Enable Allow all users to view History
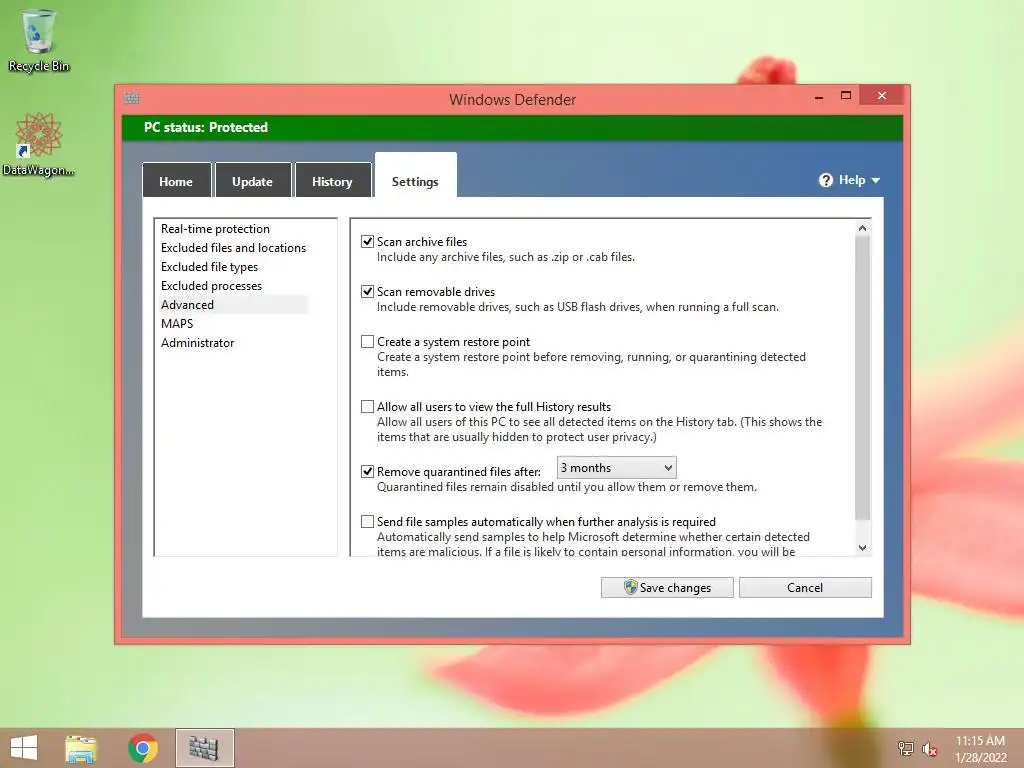This screenshot has width=1024, height=768. (368, 406)
